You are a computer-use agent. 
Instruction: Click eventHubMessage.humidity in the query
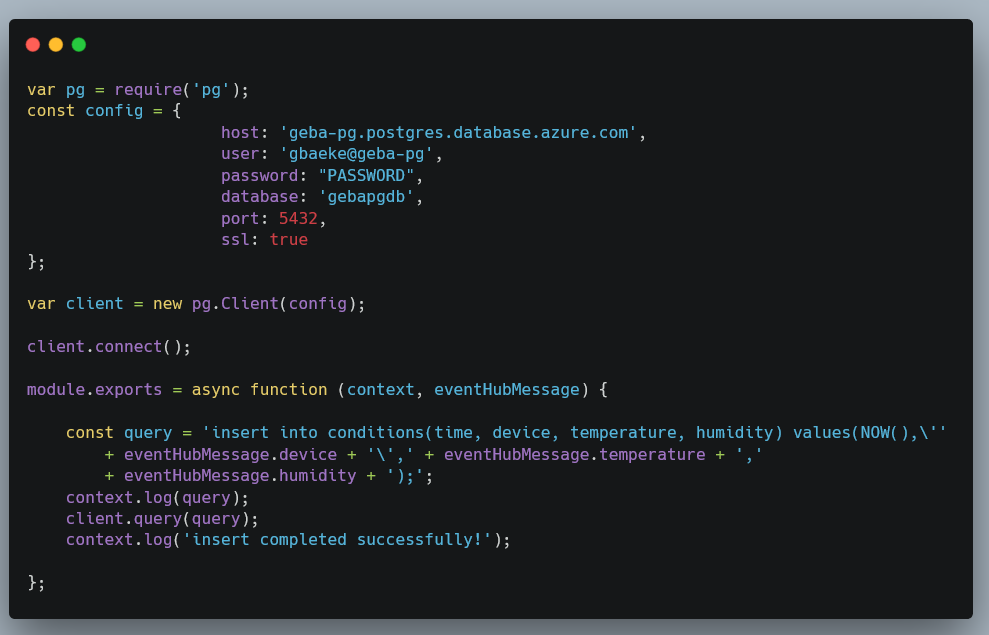(x=240, y=475)
